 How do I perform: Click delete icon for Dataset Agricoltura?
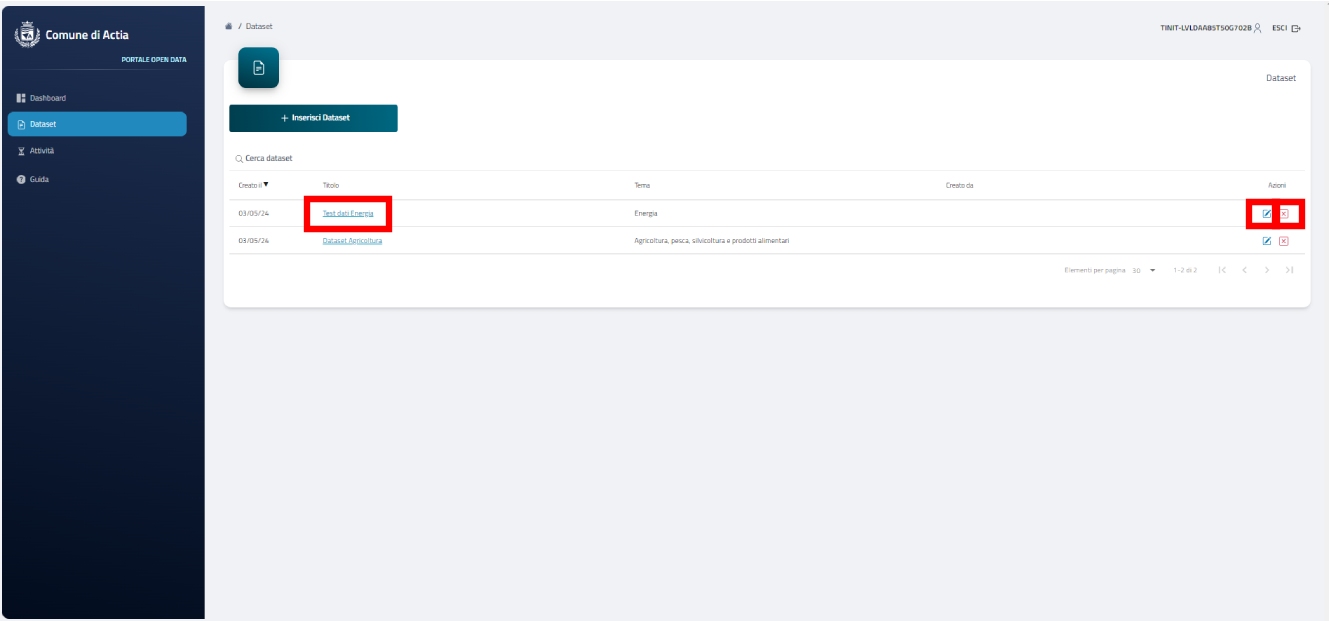[x=1284, y=241]
